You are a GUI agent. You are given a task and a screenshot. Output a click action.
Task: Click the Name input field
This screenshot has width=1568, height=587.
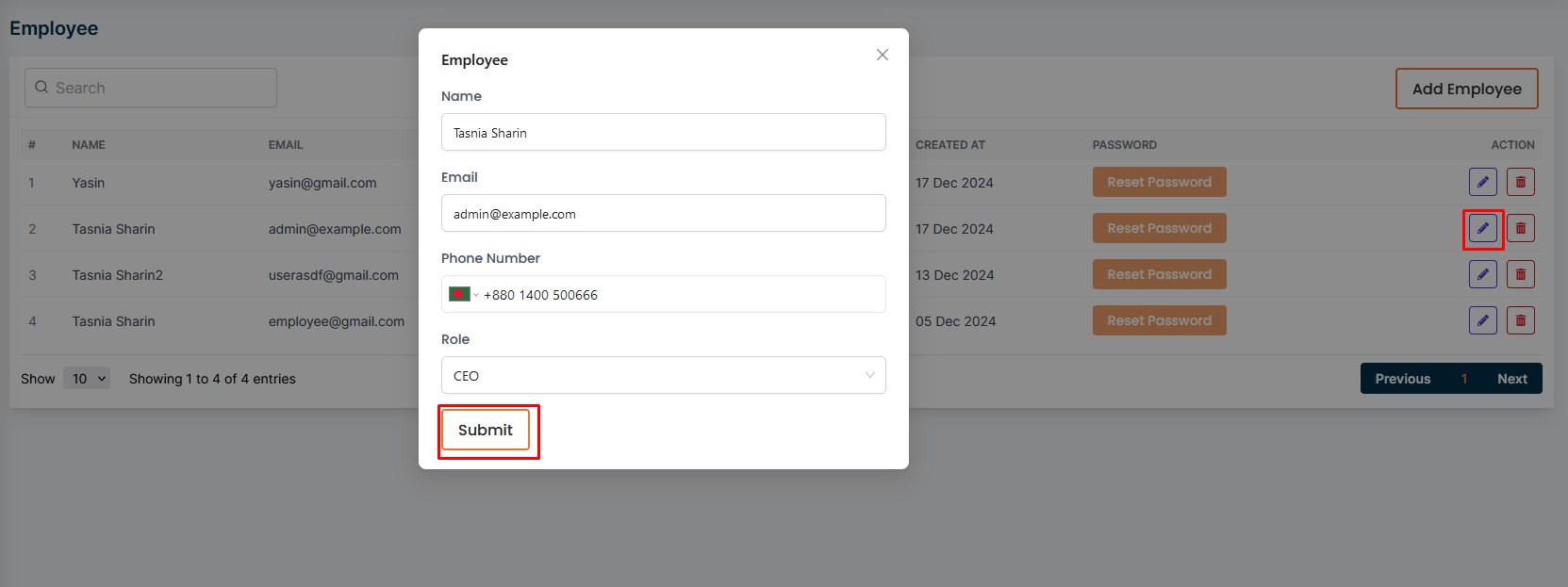663,133
